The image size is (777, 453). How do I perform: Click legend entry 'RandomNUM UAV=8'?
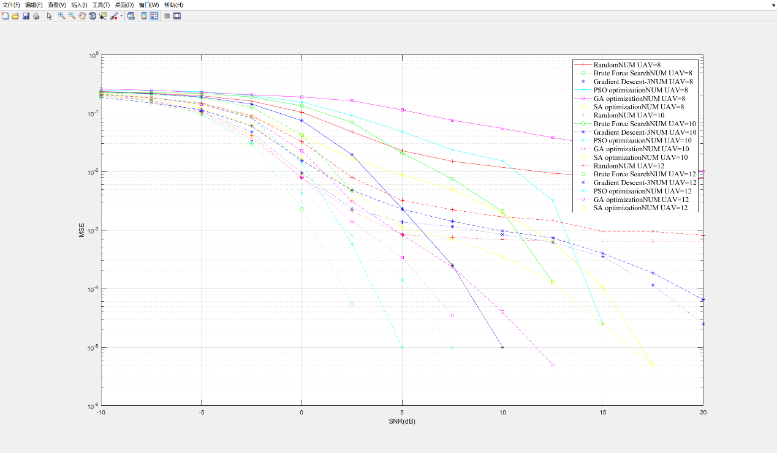627,65
